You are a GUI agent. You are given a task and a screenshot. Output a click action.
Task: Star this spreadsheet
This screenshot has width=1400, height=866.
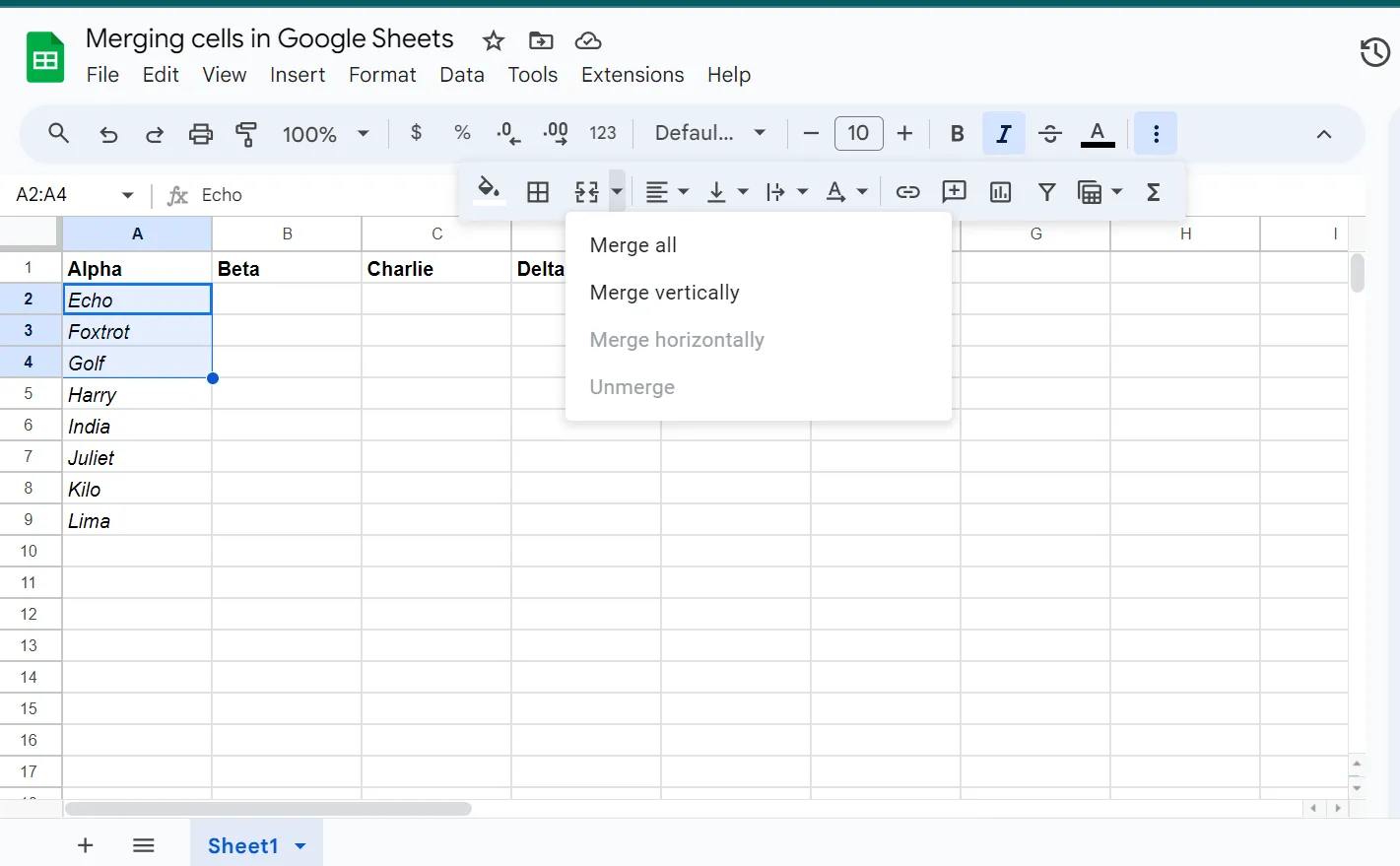(x=494, y=40)
